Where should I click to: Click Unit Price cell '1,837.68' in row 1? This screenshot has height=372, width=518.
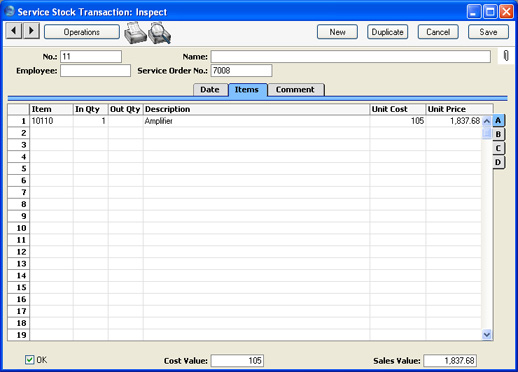(454, 121)
